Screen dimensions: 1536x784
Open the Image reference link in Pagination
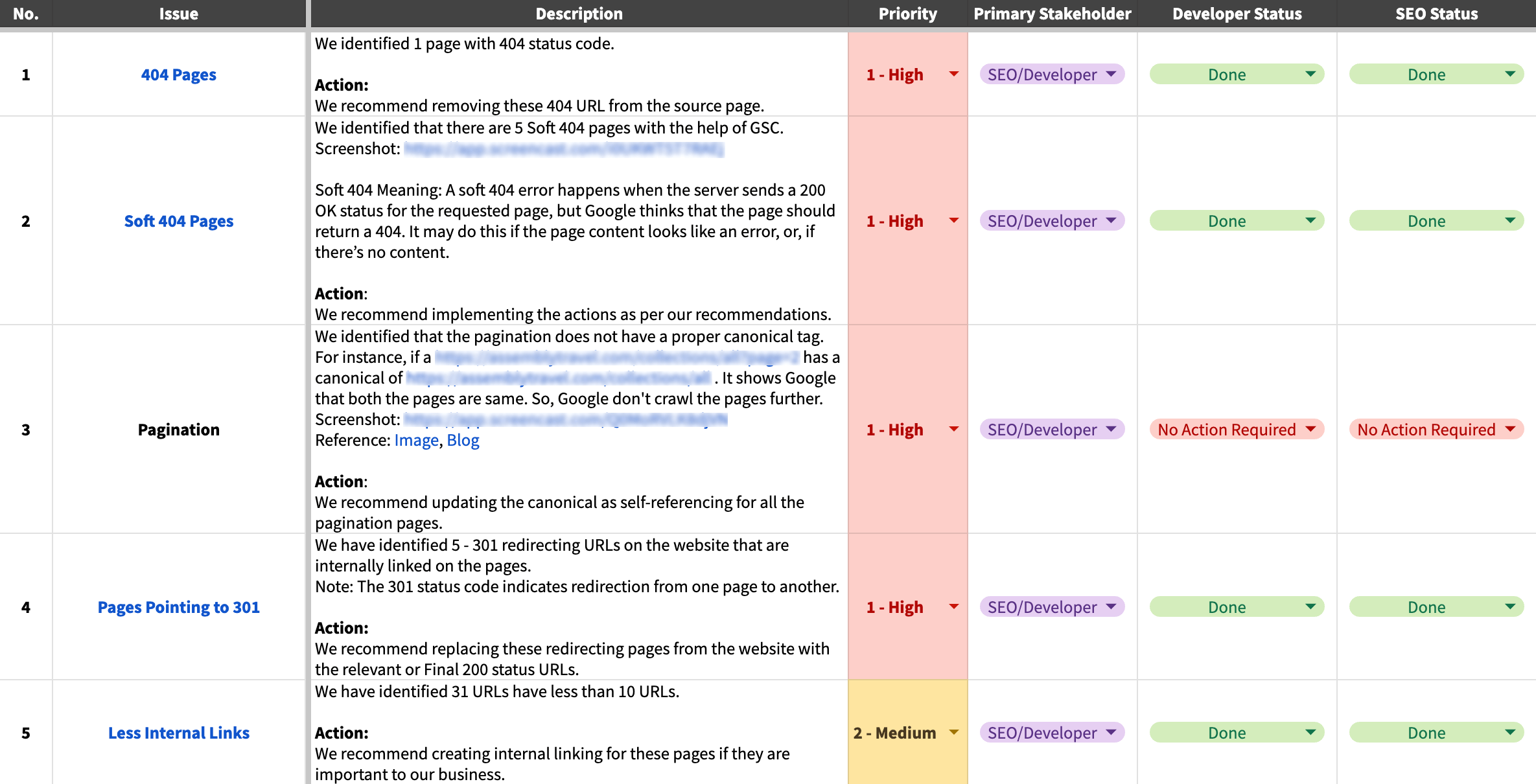click(x=416, y=441)
